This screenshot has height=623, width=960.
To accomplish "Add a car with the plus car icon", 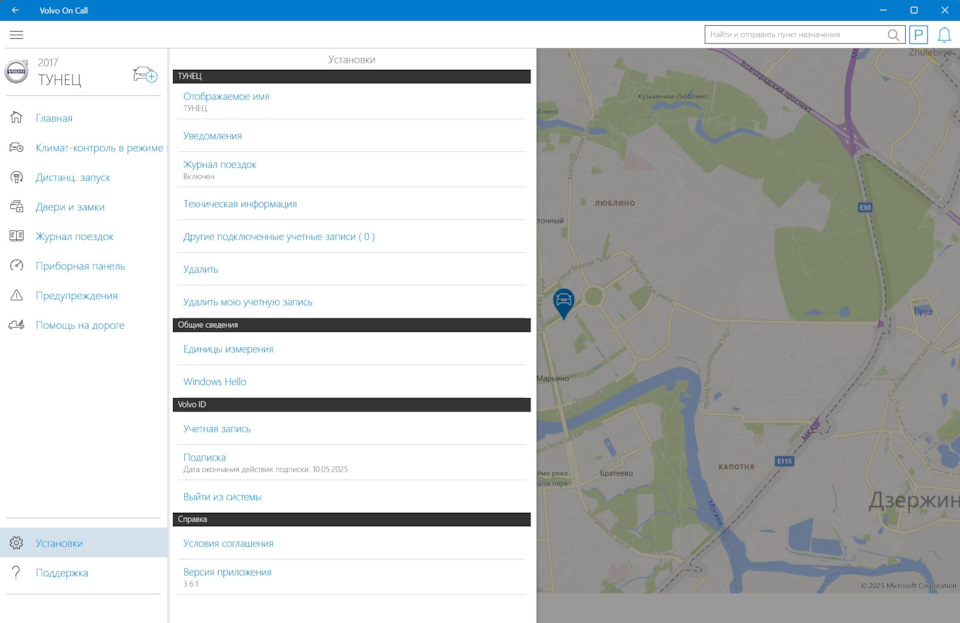I will tap(145, 75).
